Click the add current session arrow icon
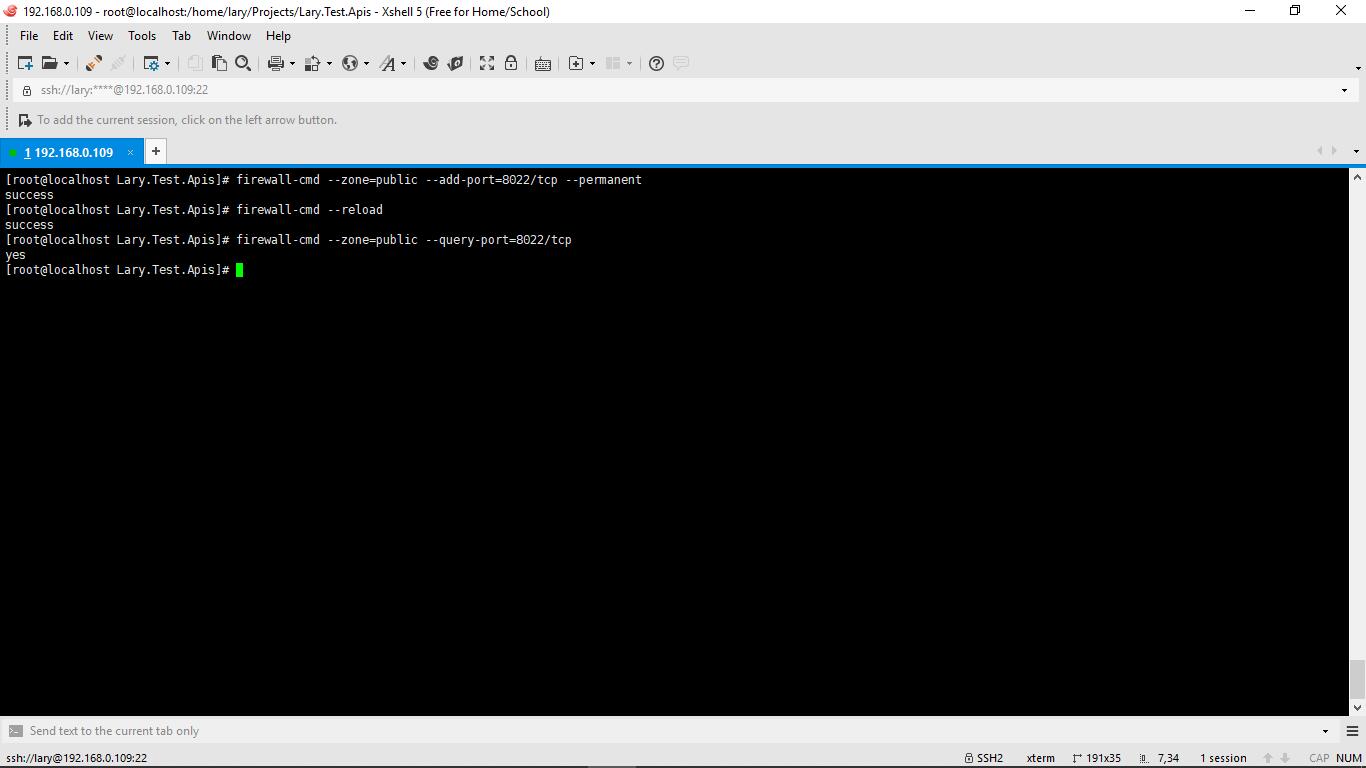 25,120
